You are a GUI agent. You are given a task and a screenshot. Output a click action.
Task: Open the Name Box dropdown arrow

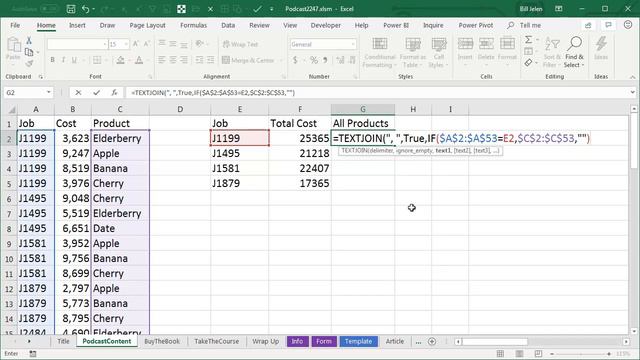(49, 93)
